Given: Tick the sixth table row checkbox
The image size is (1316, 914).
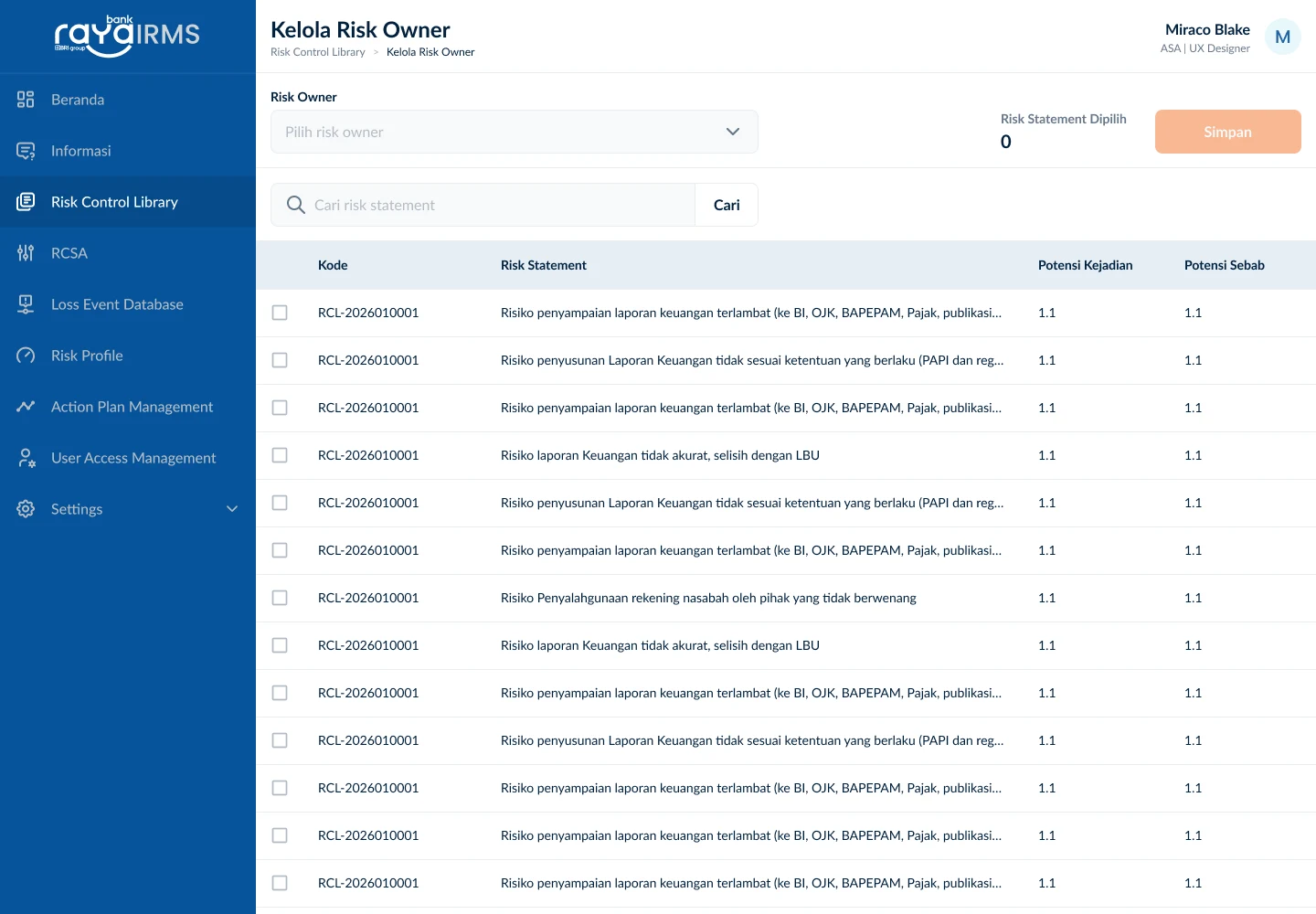Looking at the screenshot, I should [280, 550].
